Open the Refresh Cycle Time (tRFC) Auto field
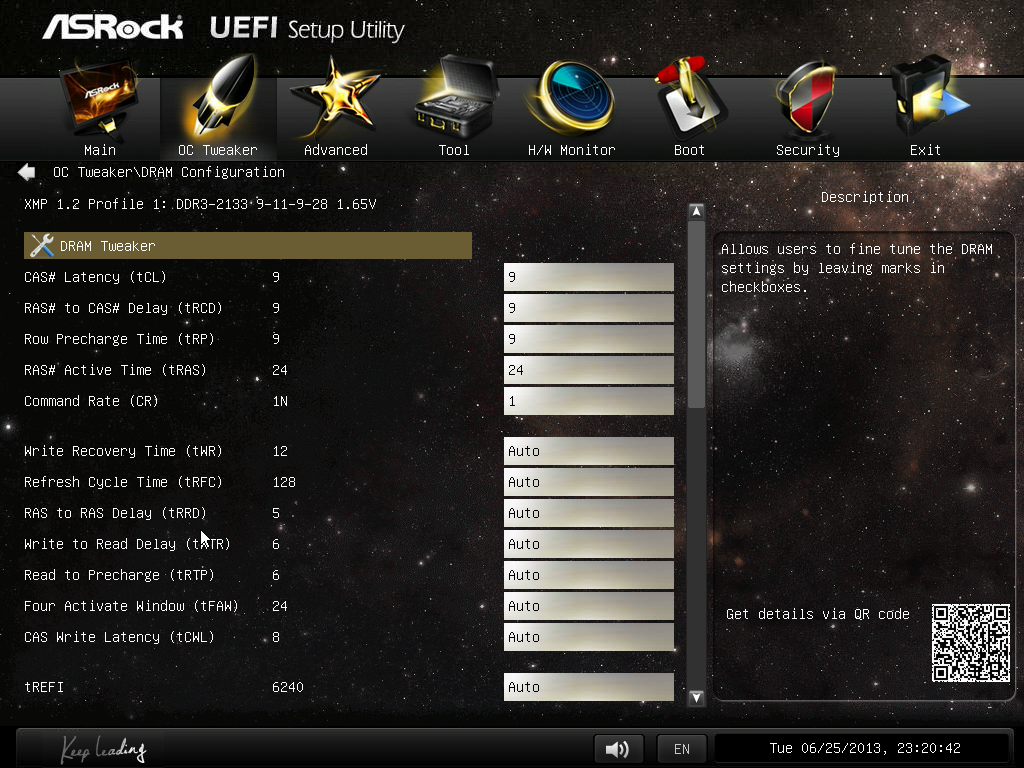1024x768 pixels. point(588,482)
